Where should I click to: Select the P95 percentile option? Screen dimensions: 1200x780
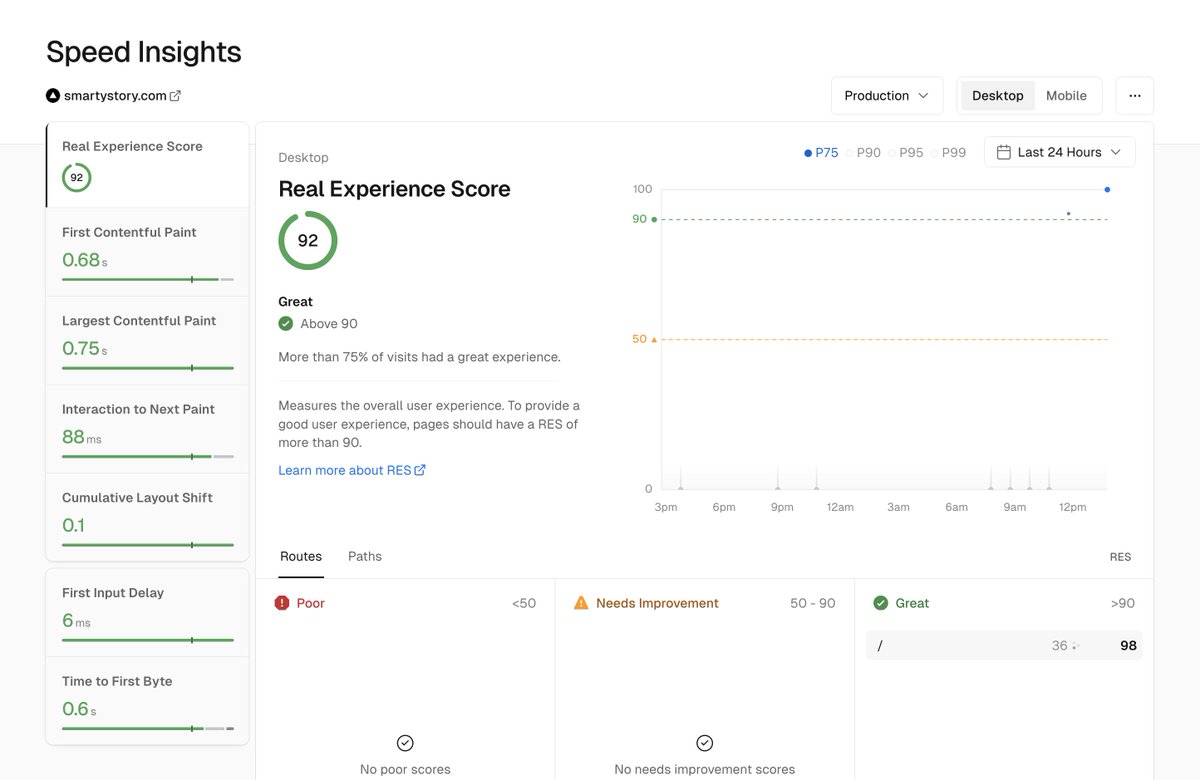[x=906, y=153]
